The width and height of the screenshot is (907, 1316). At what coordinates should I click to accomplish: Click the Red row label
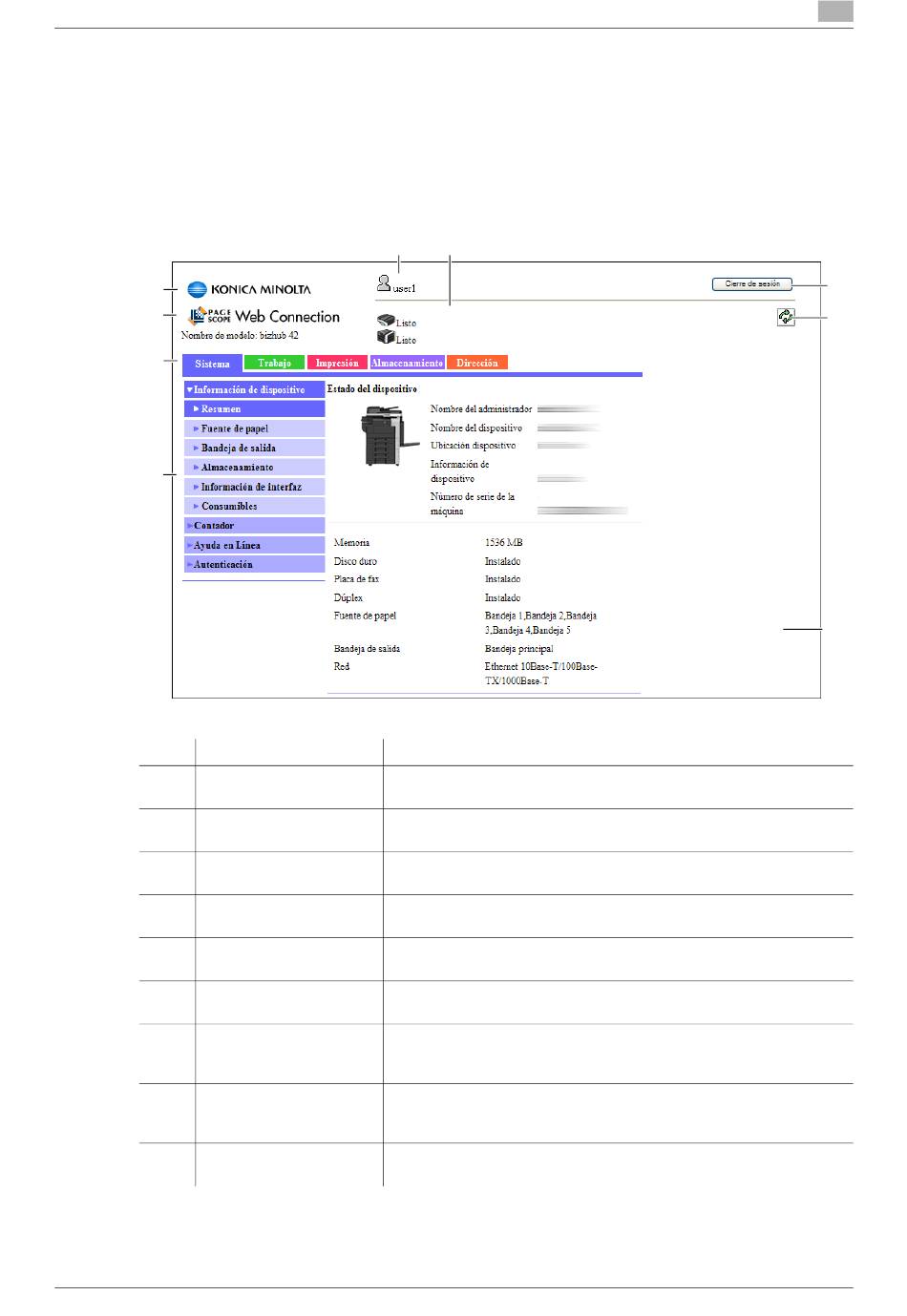342,666
